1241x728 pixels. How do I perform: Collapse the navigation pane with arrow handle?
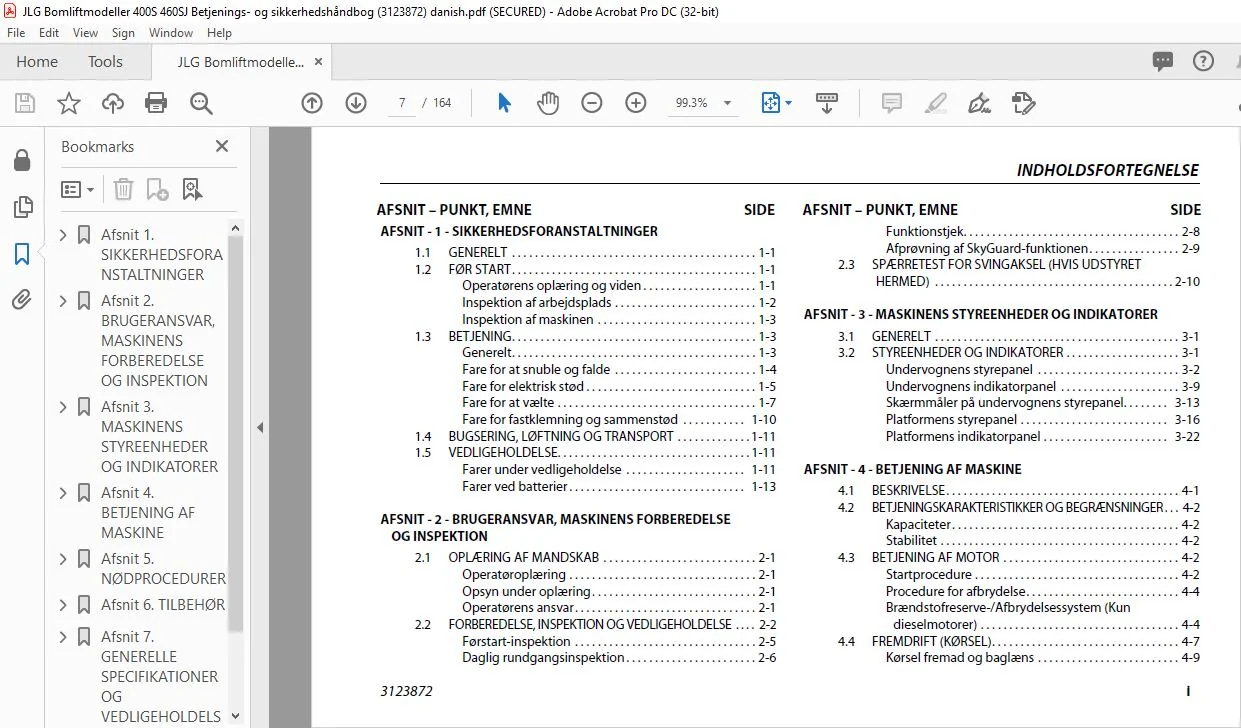click(x=260, y=428)
